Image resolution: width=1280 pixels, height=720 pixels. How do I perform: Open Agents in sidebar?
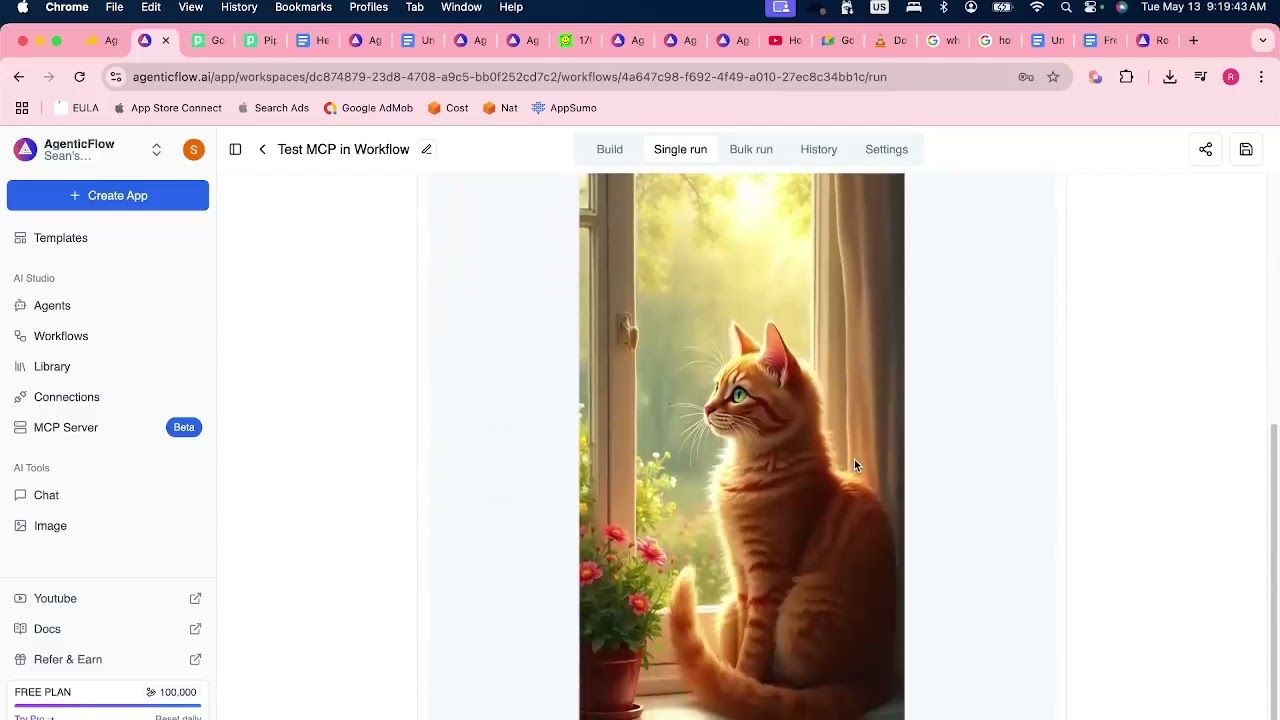(x=108, y=306)
